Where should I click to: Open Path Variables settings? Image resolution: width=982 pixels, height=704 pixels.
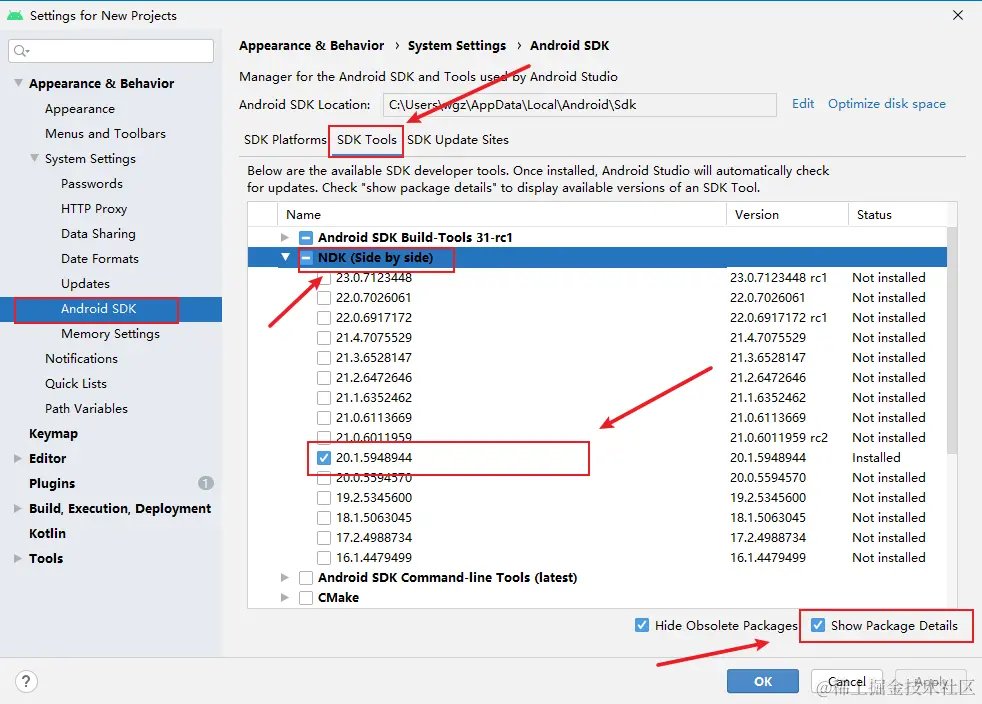pyautogui.click(x=86, y=408)
